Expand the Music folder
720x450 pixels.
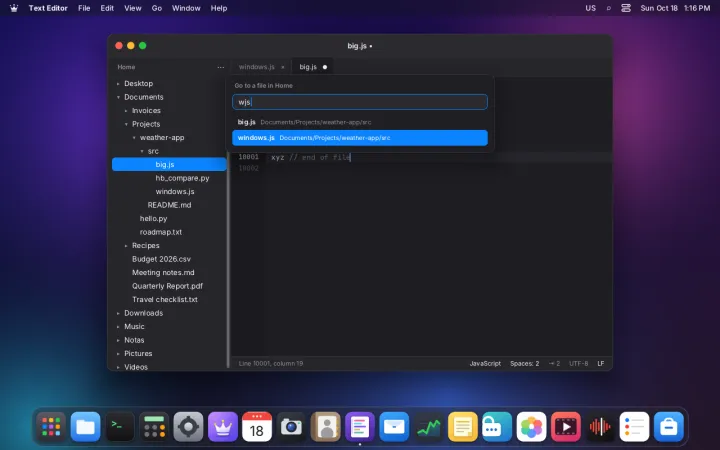(x=118, y=326)
